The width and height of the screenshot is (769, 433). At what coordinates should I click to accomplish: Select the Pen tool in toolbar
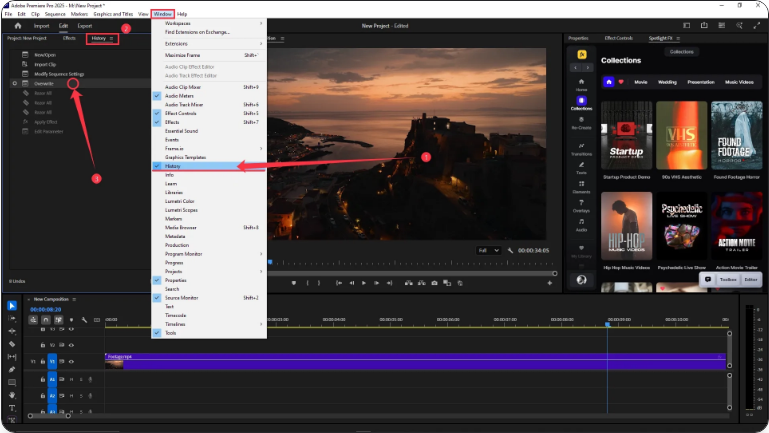click(12, 369)
